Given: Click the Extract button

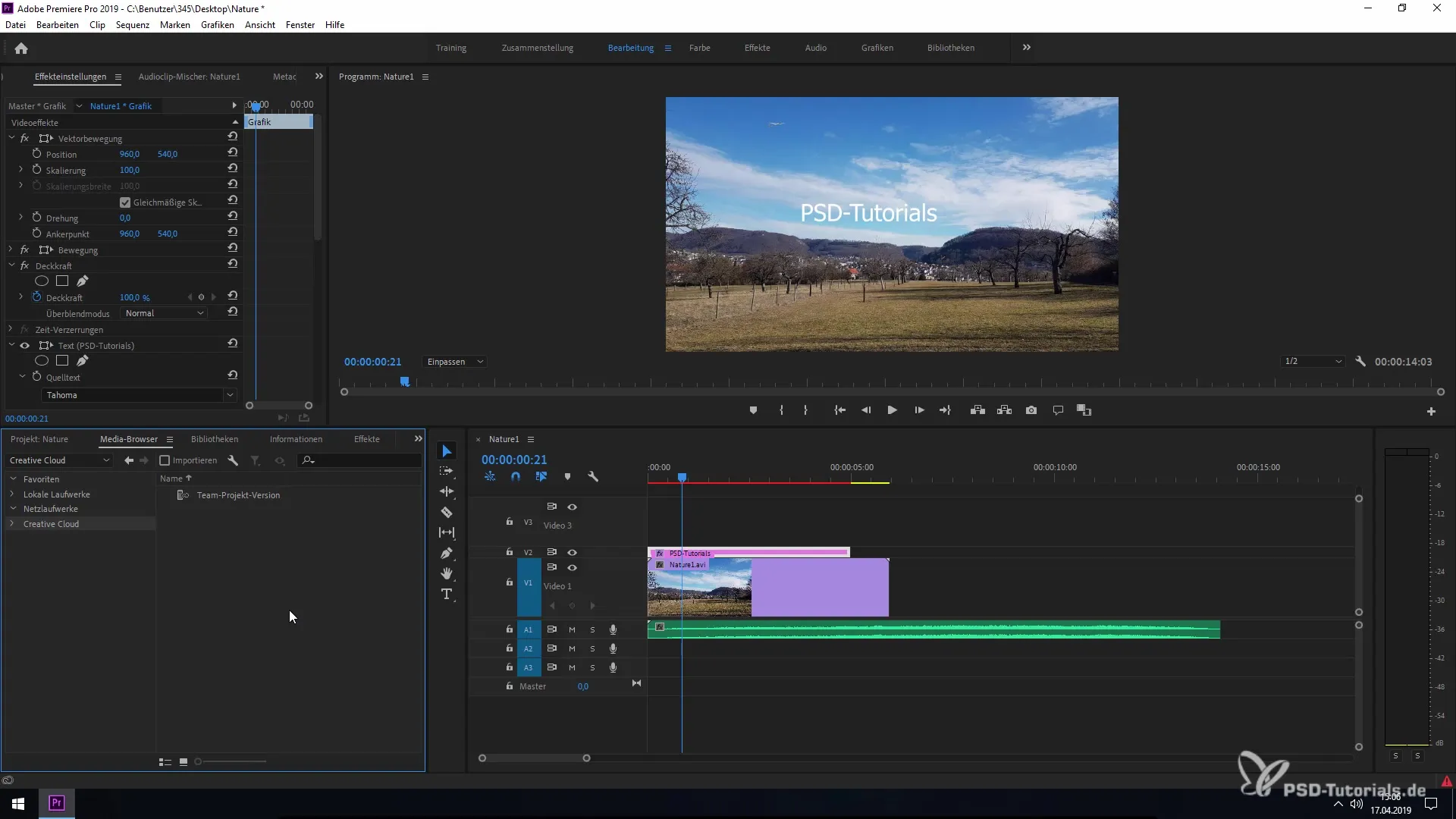Looking at the screenshot, I should pos(1004,410).
